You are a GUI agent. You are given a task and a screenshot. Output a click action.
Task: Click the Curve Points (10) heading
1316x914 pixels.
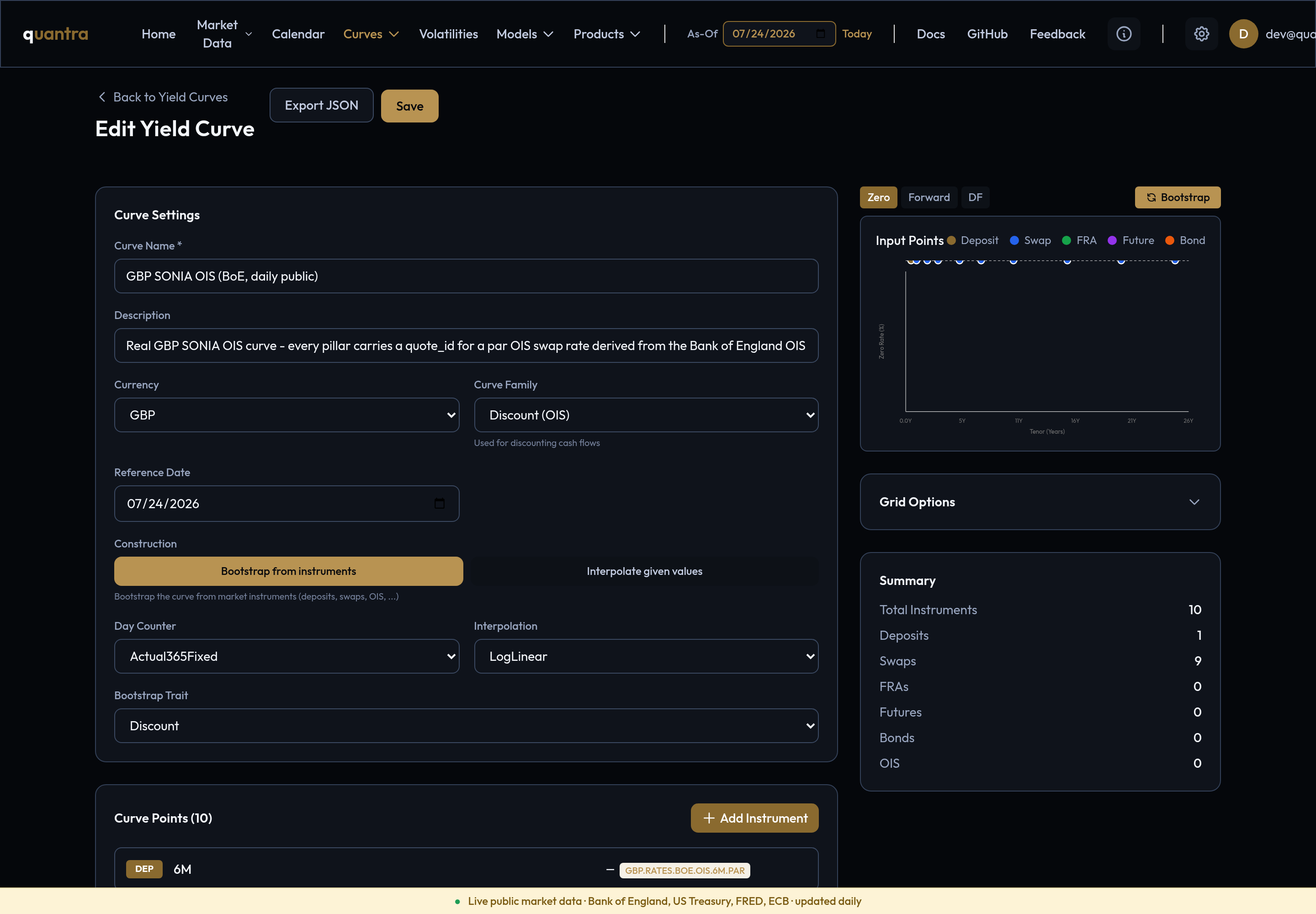coord(163,818)
